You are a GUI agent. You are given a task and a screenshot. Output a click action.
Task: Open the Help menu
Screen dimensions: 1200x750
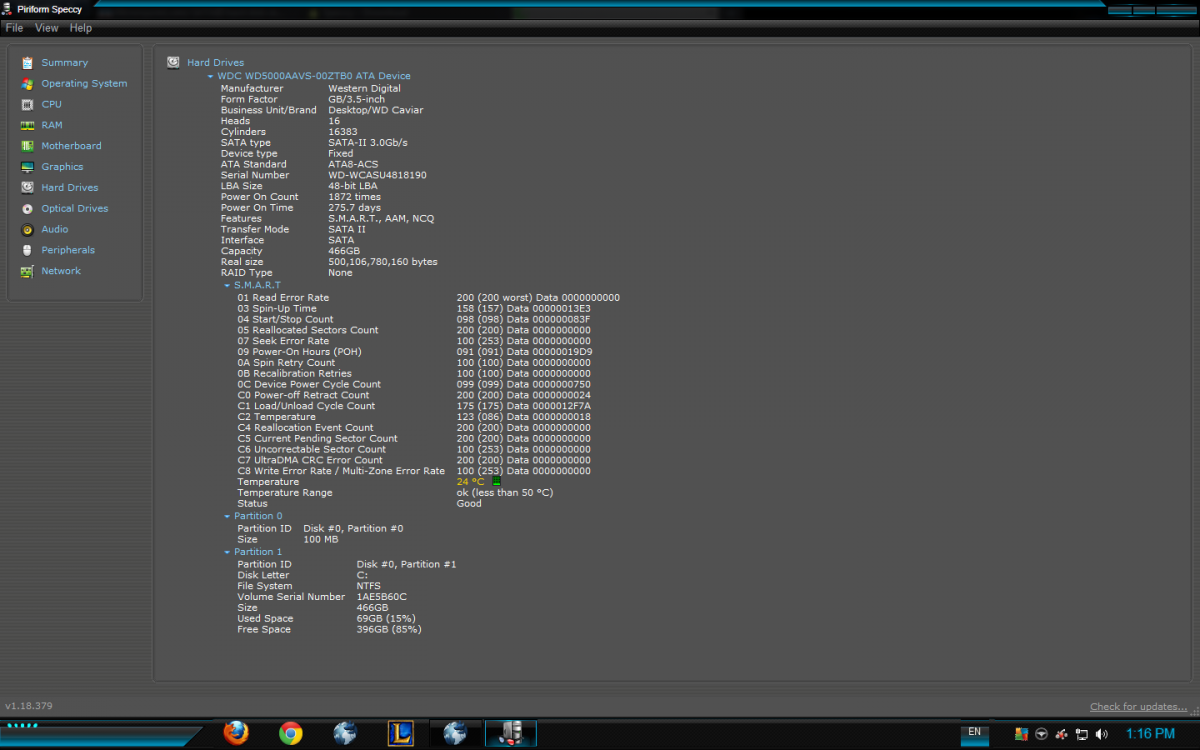click(x=80, y=28)
